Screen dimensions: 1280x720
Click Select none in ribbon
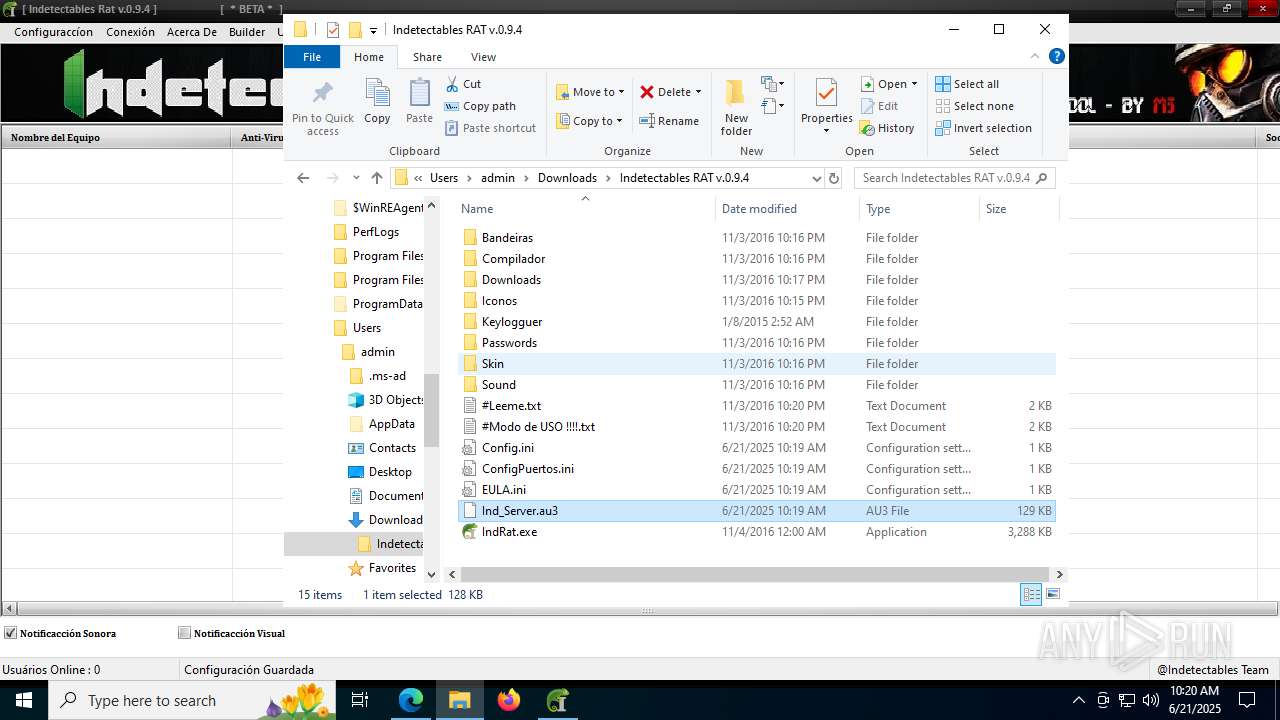tap(974, 106)
